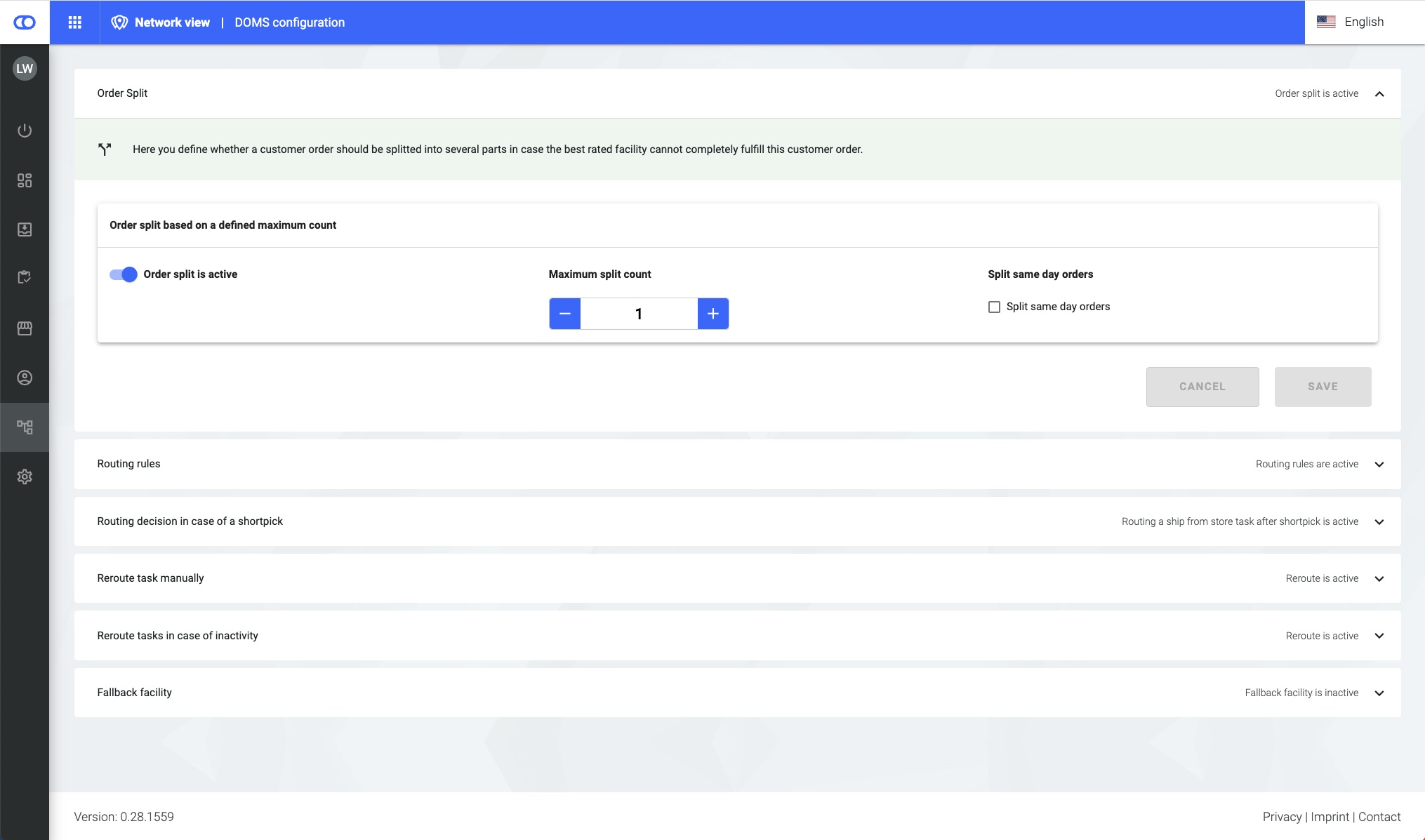Collapse the Order Split section
Image resolution: width=1425 pixels, height=840 pixels.
point(1379,94)
